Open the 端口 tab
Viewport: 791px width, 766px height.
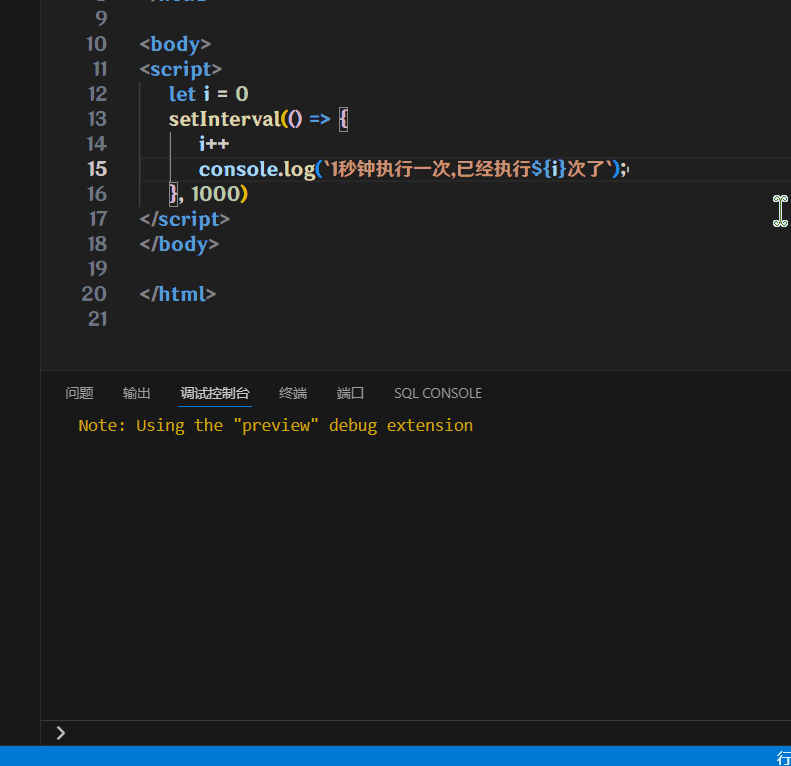point(350,393)
